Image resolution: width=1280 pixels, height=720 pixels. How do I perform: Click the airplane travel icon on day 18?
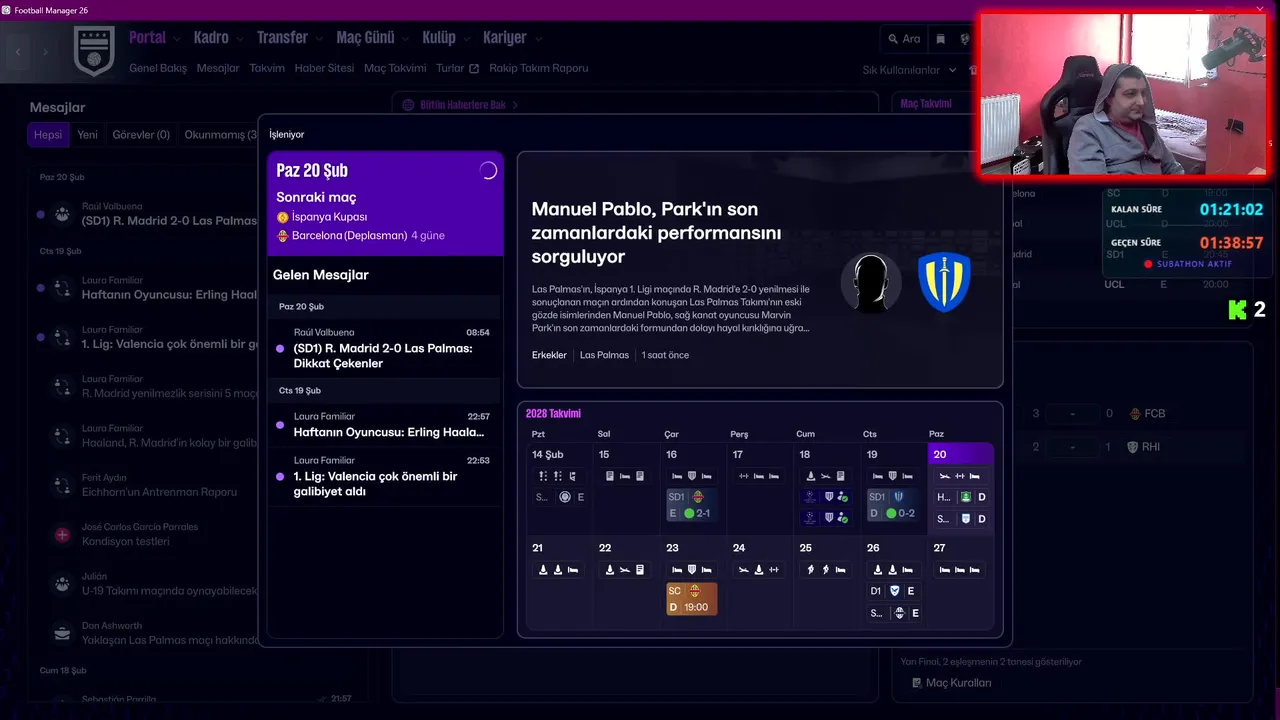tap(825, 476)
